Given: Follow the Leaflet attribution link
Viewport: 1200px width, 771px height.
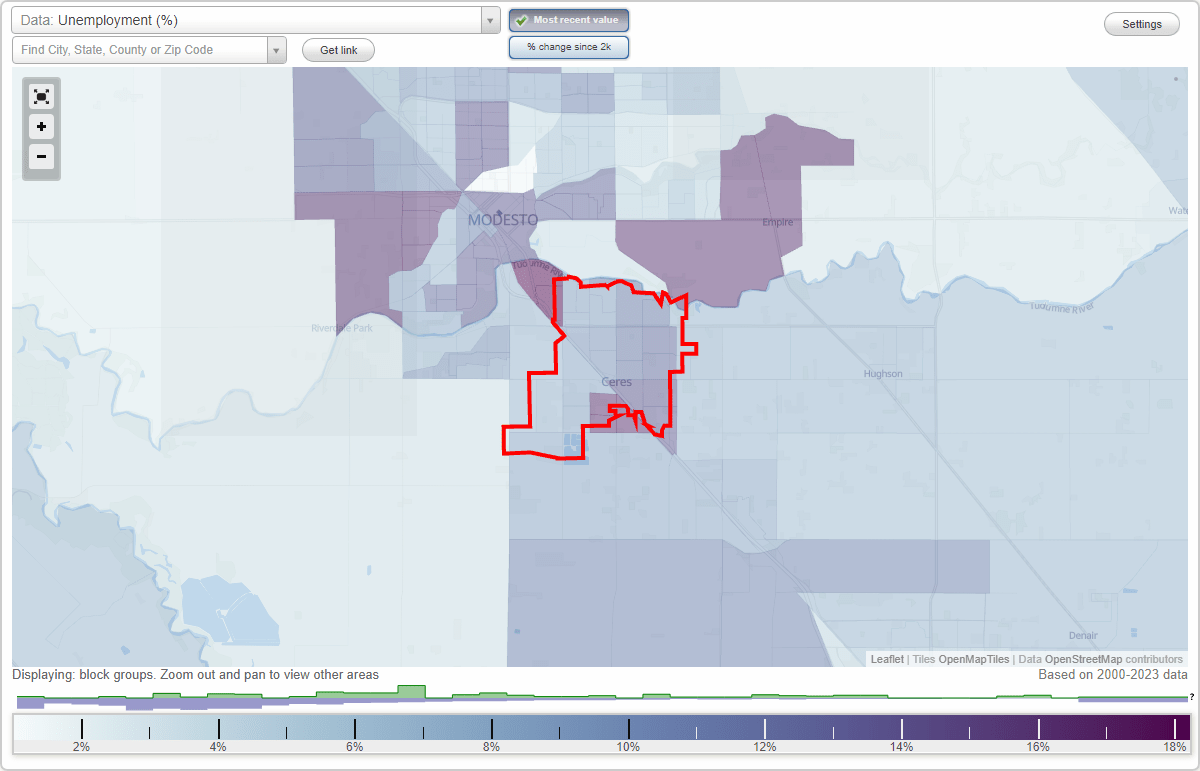Looking at the screenshot, I should pos(886,659).
